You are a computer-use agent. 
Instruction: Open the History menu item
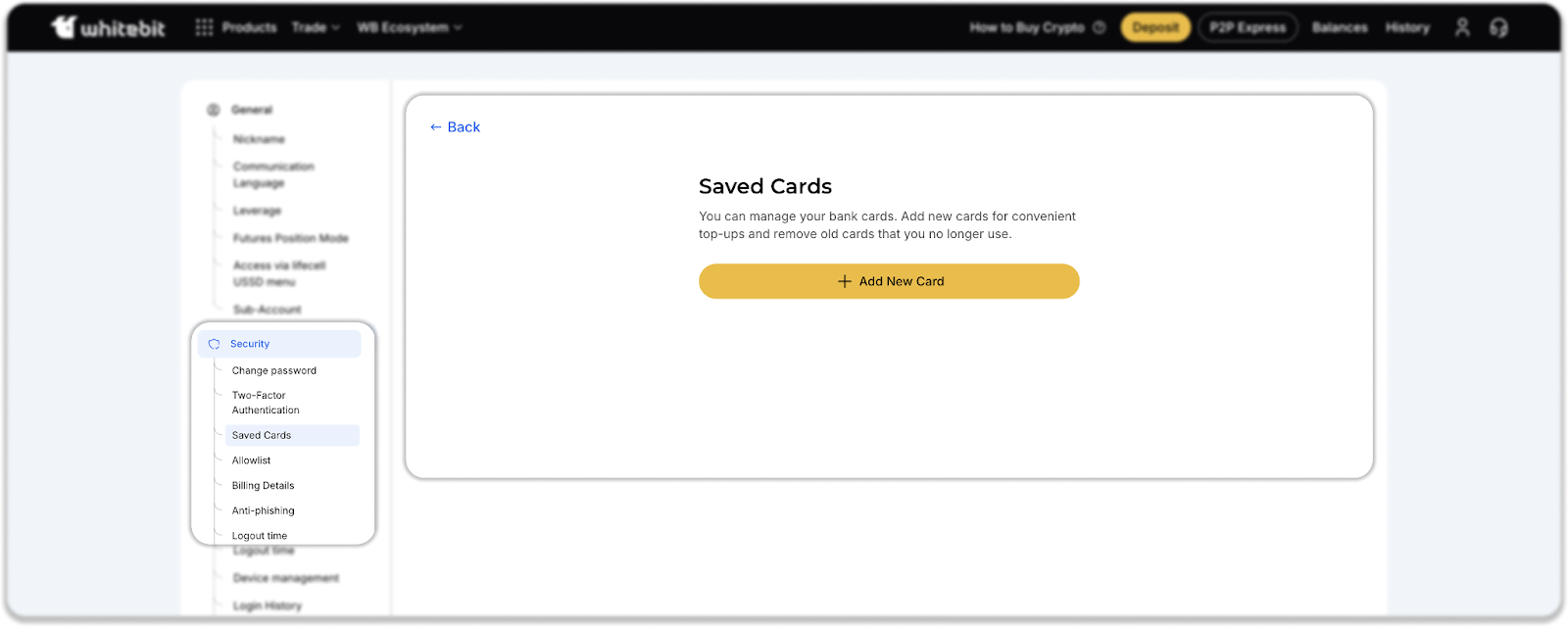pyautogui.click(x=1407, y=27)
